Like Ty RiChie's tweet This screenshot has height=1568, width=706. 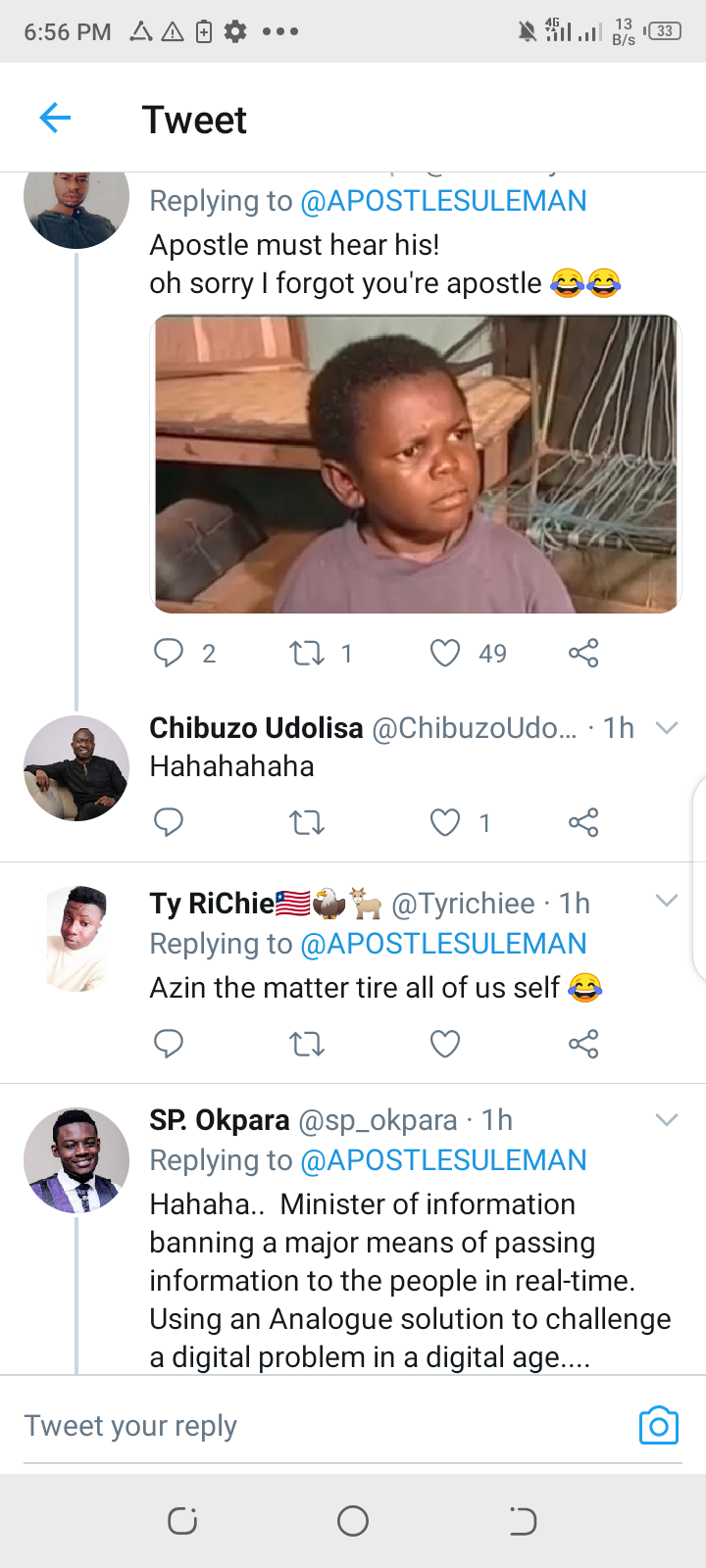pos(445,1044)
